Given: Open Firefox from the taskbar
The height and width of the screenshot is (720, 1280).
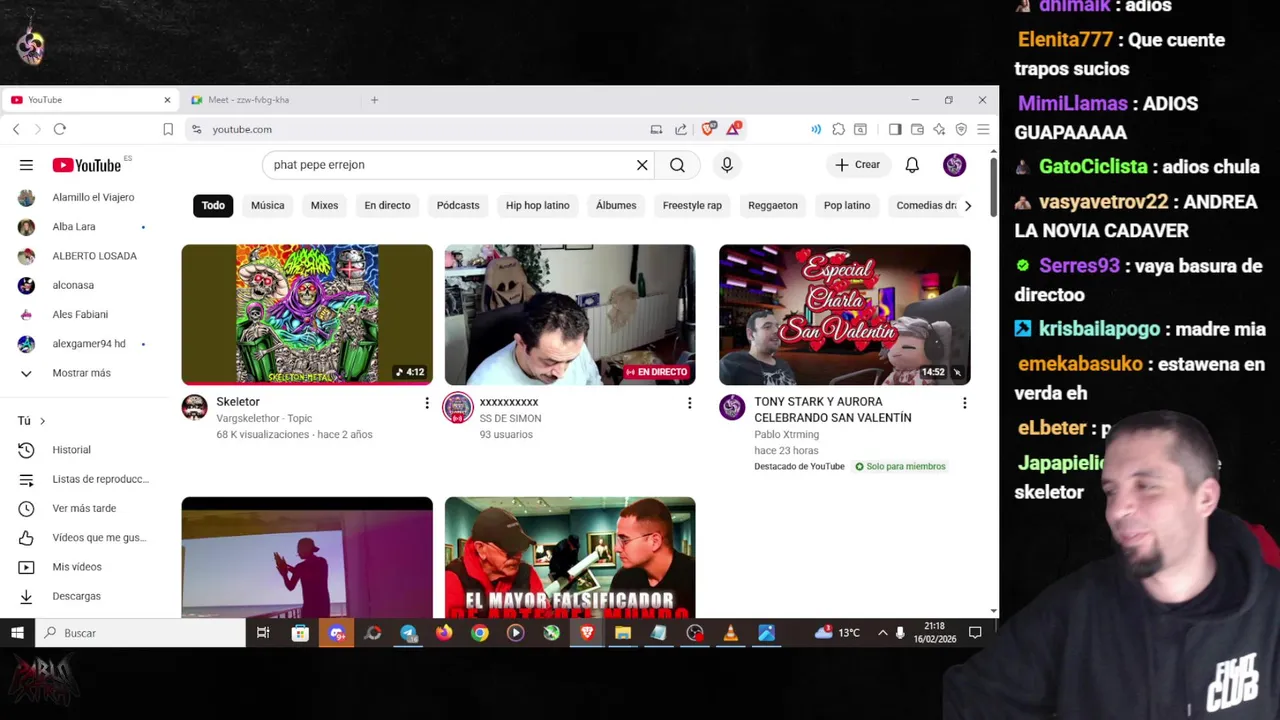Looking at the screenshot, I should click(x=444, y=633).
